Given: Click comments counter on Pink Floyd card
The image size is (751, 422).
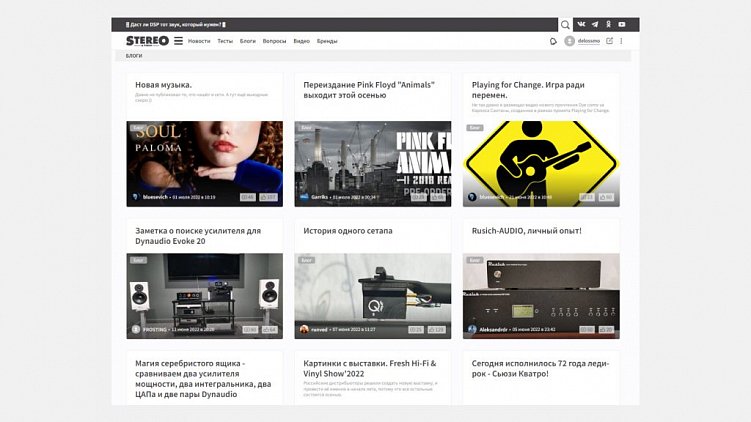Looking at the screenshot, I should [418, 197].
